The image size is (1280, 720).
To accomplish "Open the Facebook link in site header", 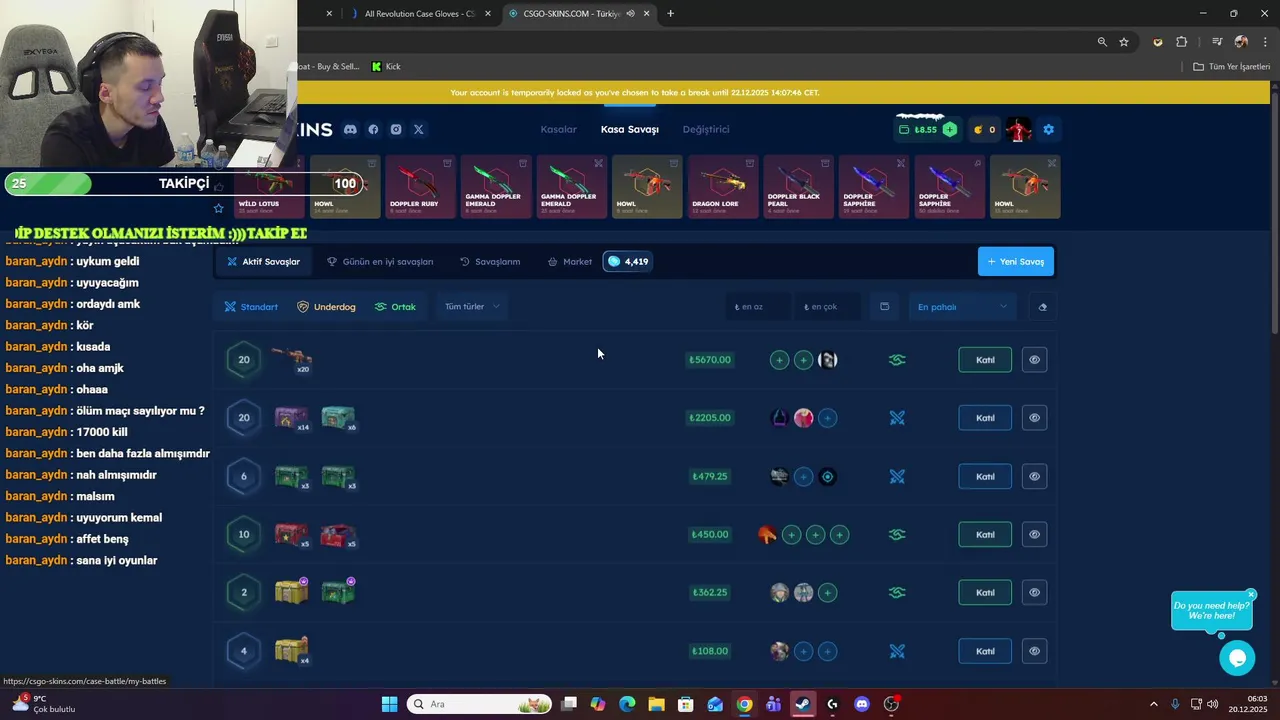I will [x=373, y=129].
